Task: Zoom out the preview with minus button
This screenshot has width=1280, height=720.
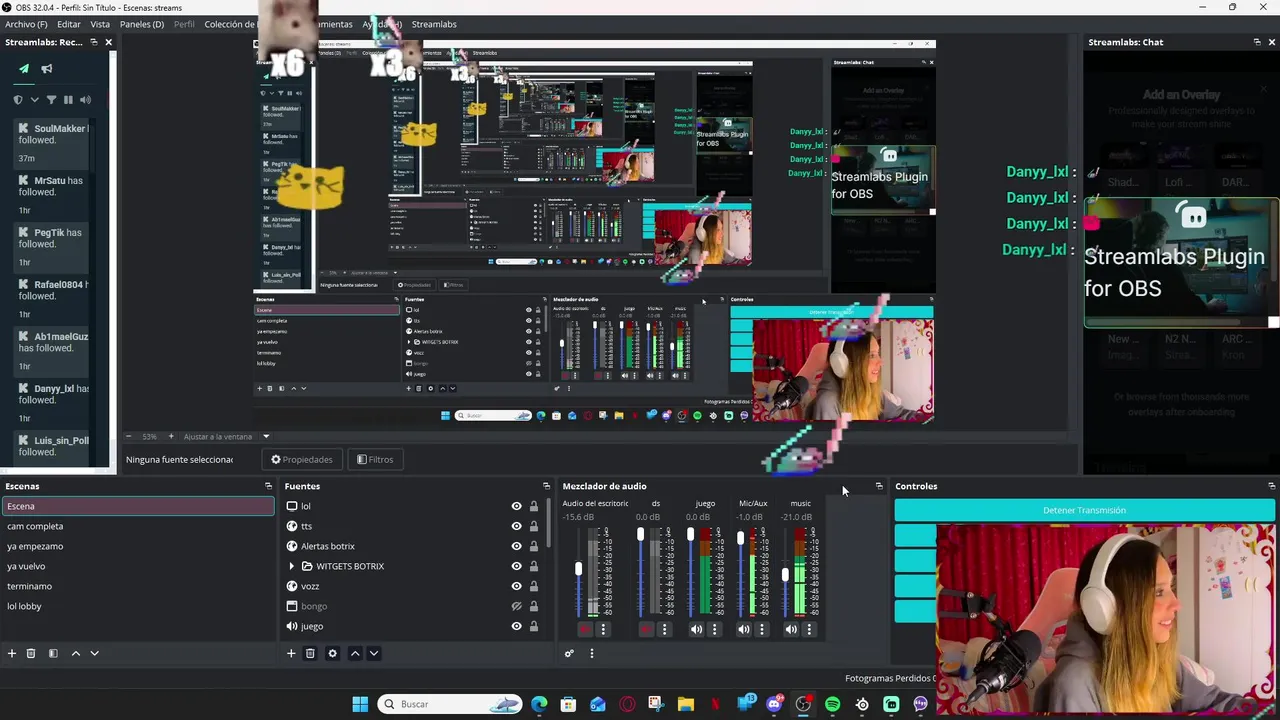Action: pos(128,436)
